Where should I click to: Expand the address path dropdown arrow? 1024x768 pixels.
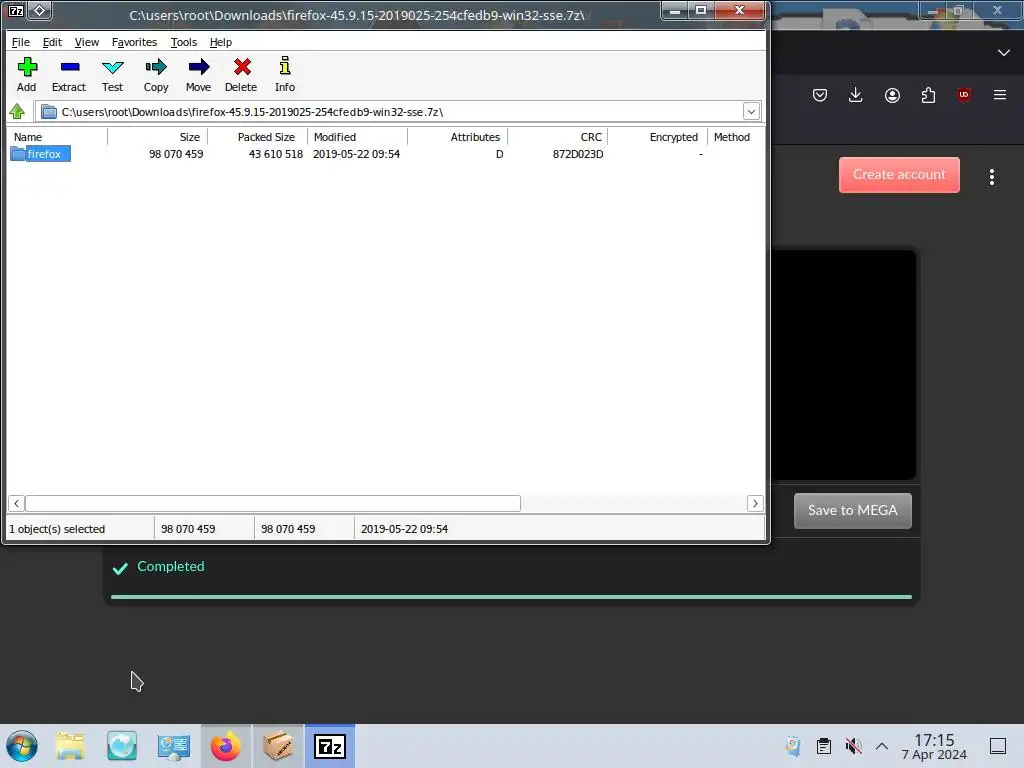[751, 112]
